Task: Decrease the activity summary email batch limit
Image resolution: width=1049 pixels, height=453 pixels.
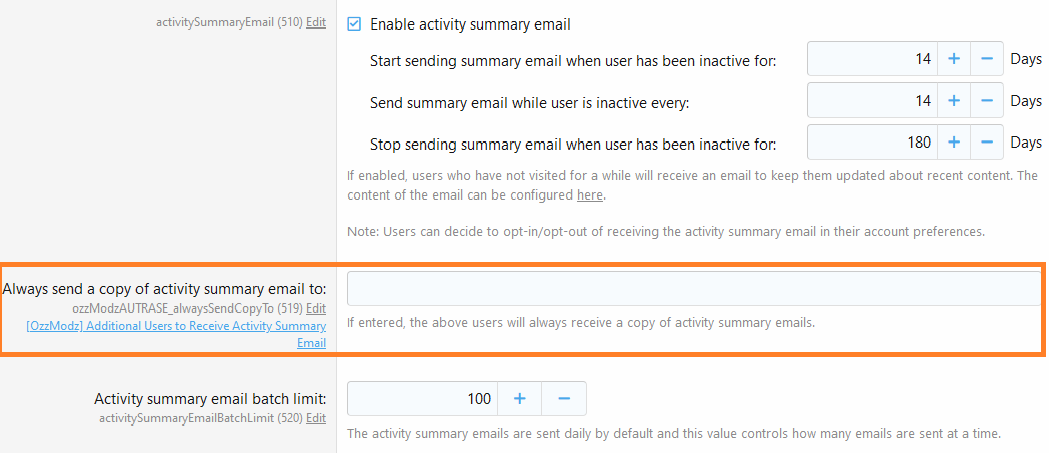Action: click(x=564, y=399)
